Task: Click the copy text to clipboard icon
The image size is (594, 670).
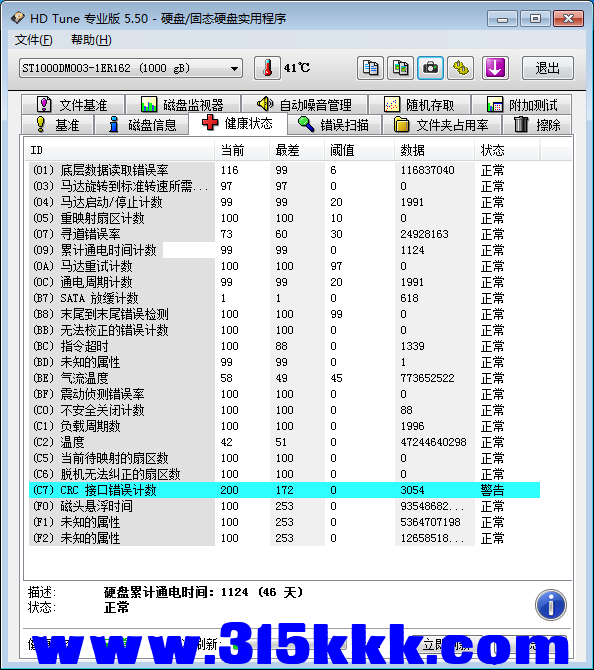Action: coord(370,68)
